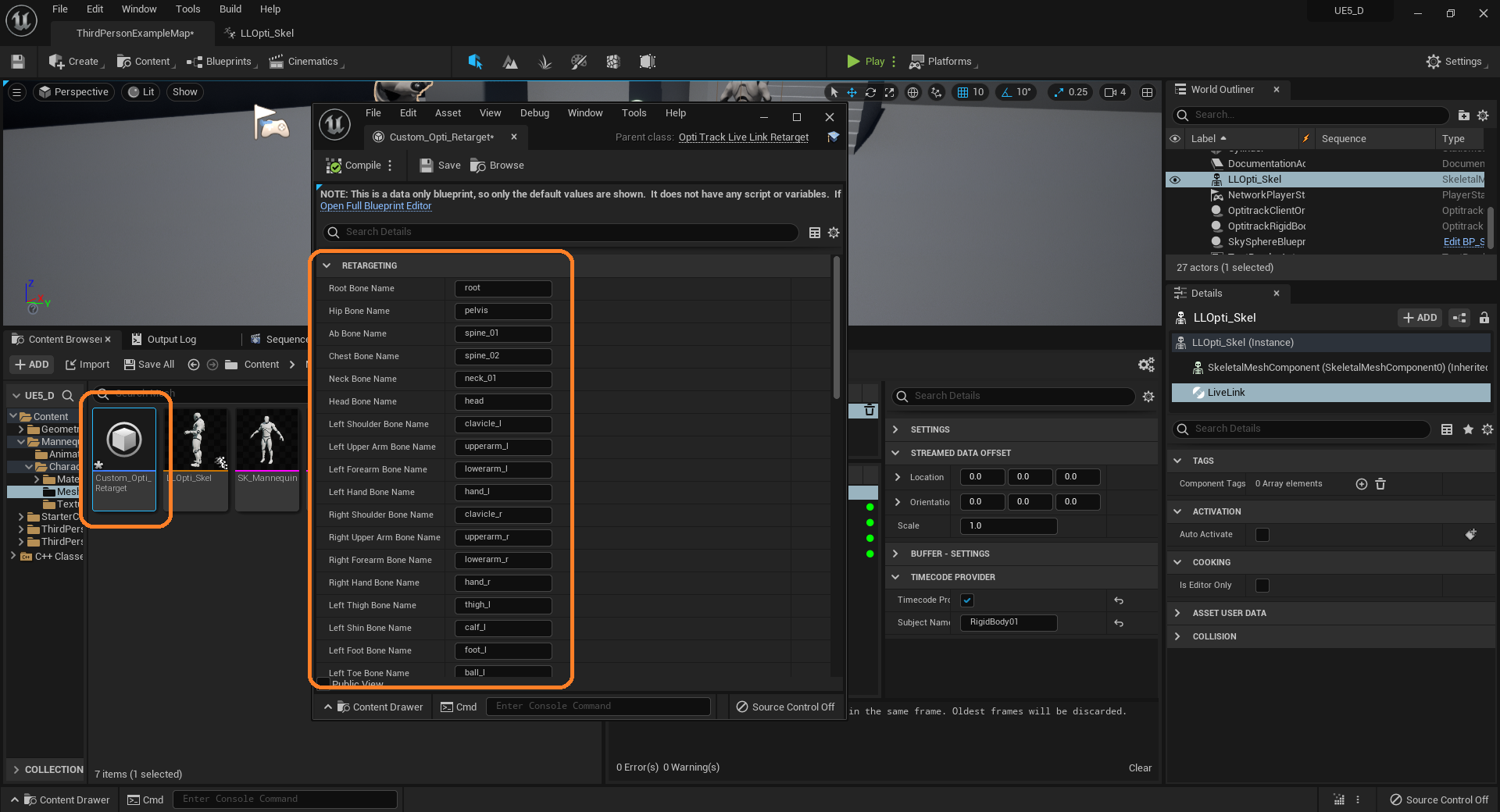Image resolution: width=1500 pixels, height=812 pixels.
Task: Enable the Is Editor Only checkbox
Action: tap(1262, 586)
